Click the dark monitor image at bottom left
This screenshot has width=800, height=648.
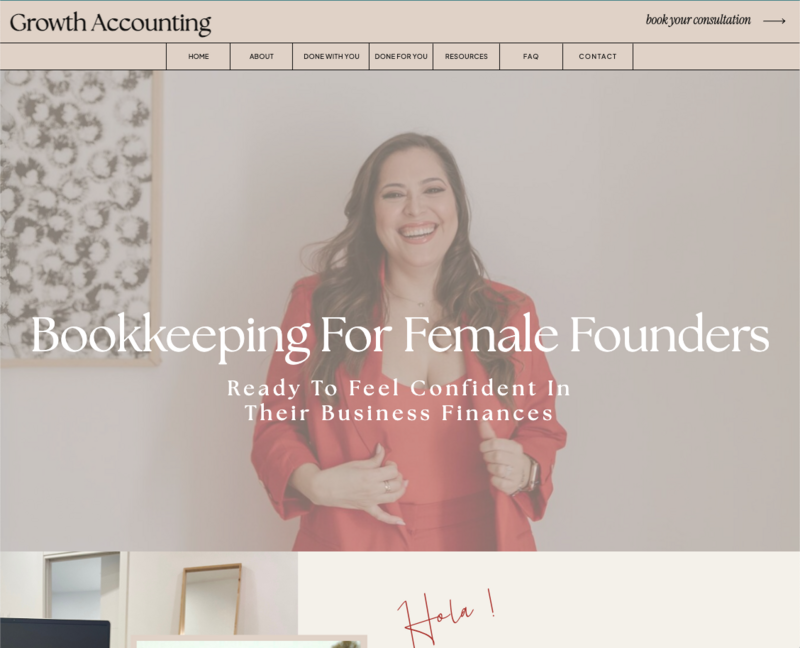[55, 633]
